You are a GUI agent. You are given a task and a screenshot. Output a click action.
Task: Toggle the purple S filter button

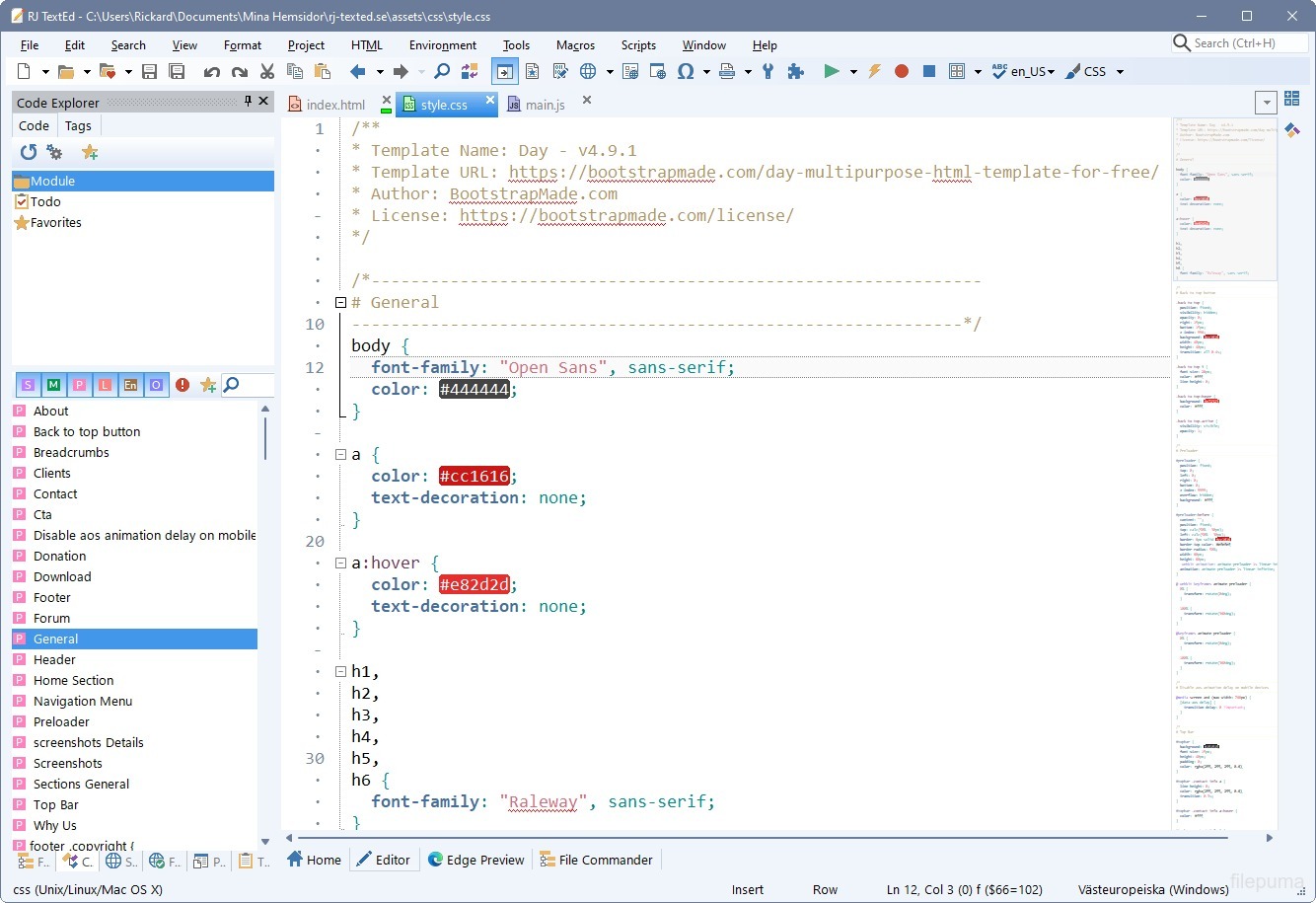[28, 385]
